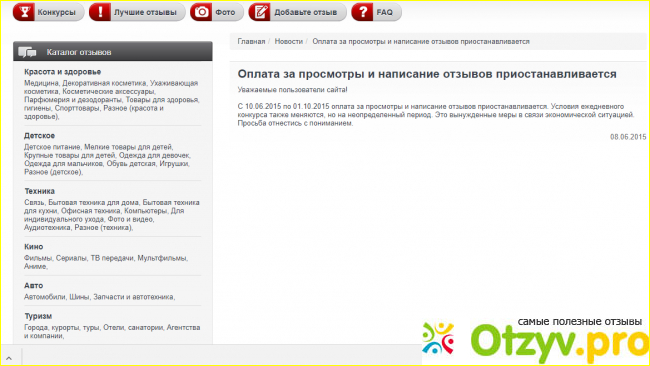The image size is (650, 366).
Task: Click the camera icon for Фото
Action: (x=201, y=12)
